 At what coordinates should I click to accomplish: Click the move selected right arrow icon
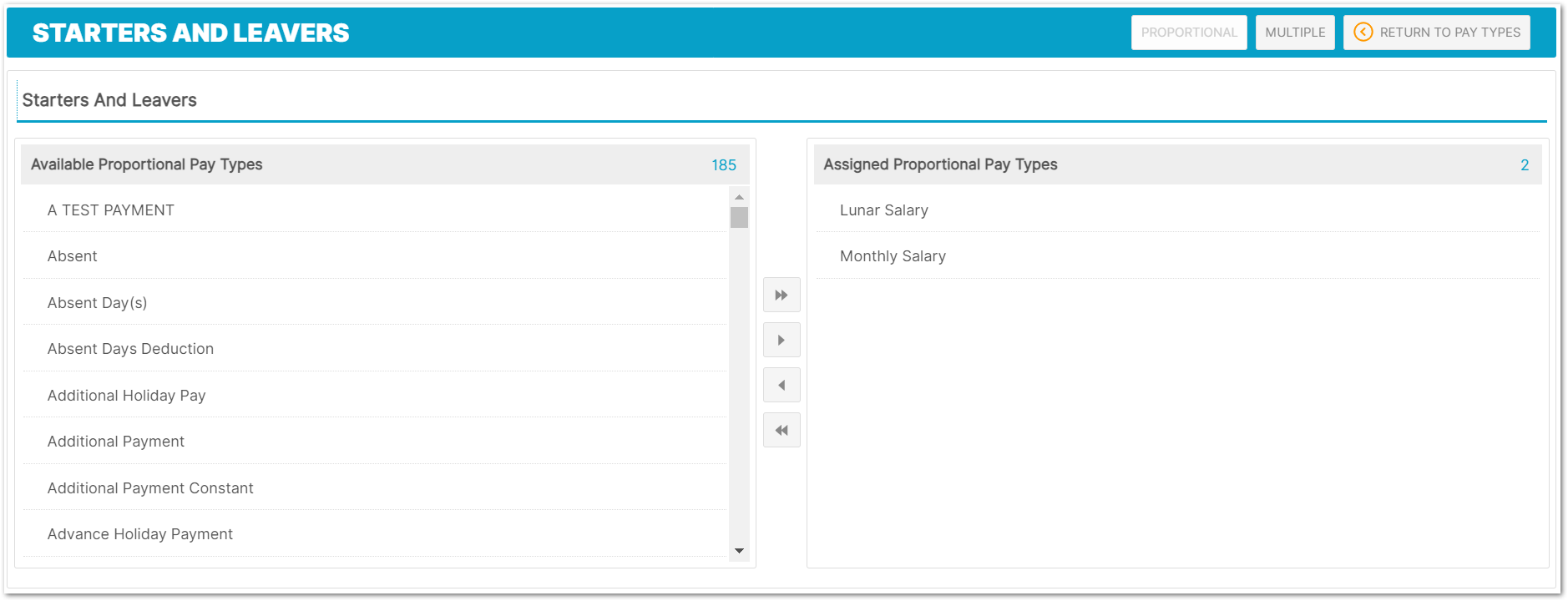(781, 340)
